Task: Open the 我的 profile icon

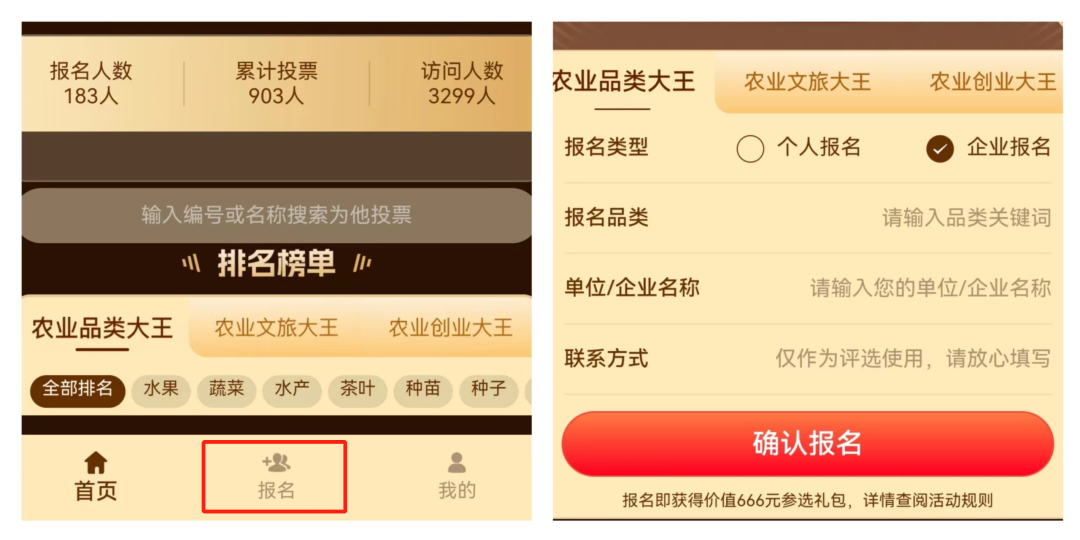Action: point(457,463)
